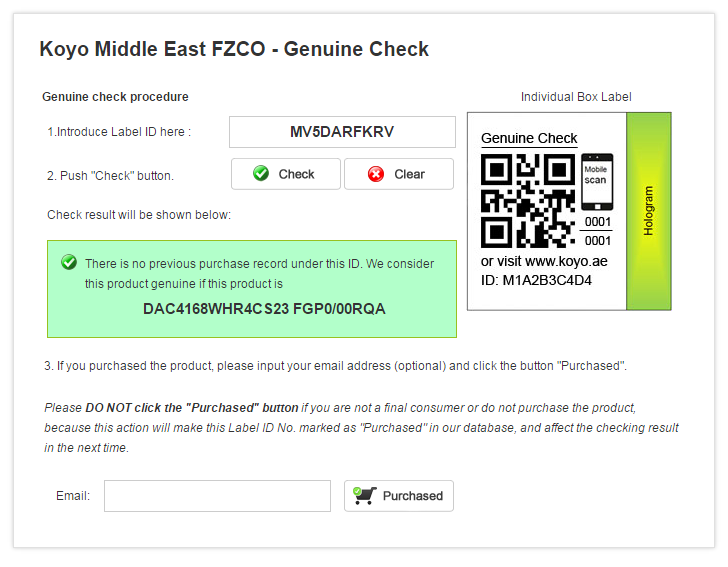Viewport: 728px width, 567px height.
Task: Push the Check button
Action: coord(286,174)
